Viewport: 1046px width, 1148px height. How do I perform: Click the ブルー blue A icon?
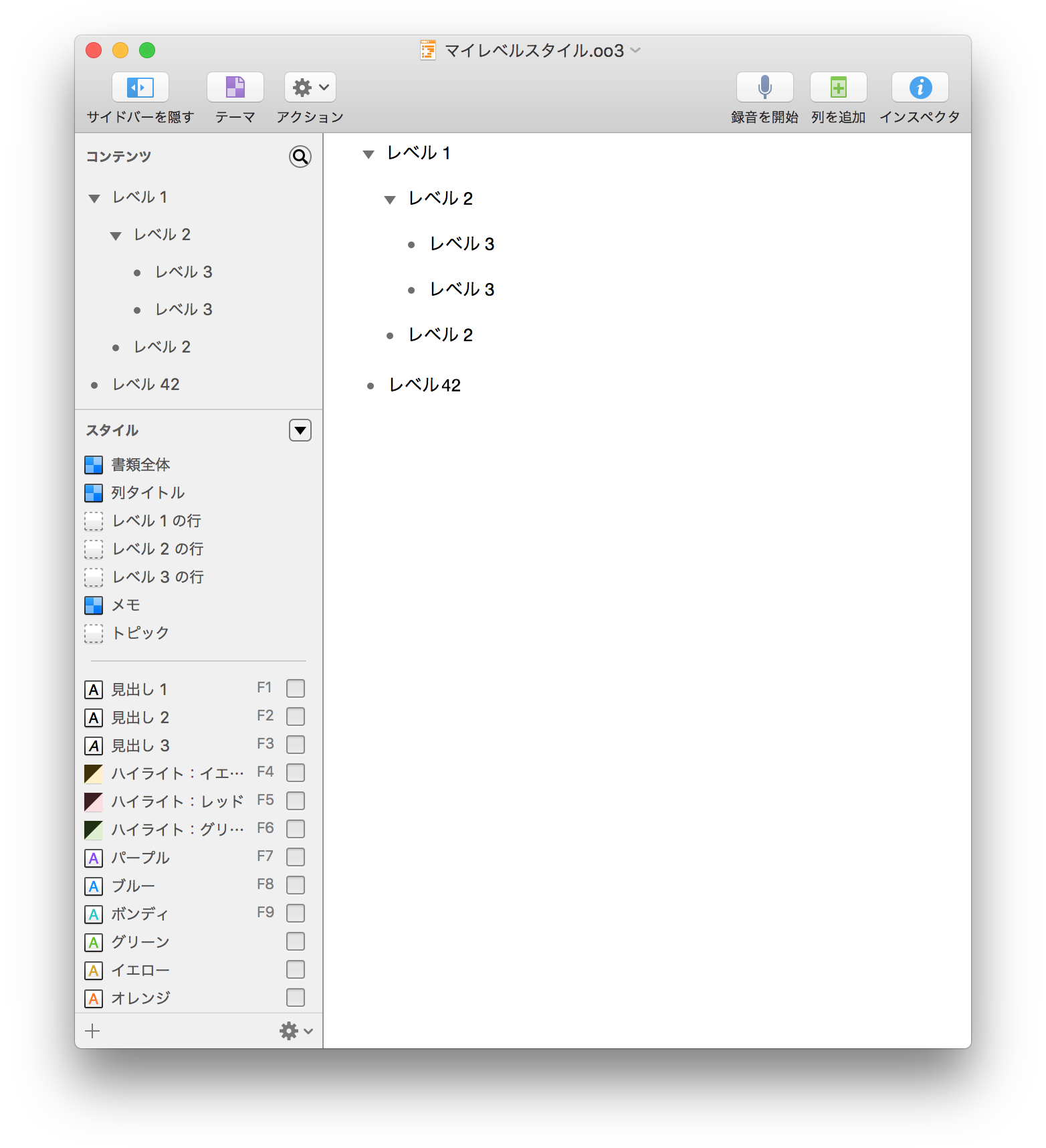point(94,886)
